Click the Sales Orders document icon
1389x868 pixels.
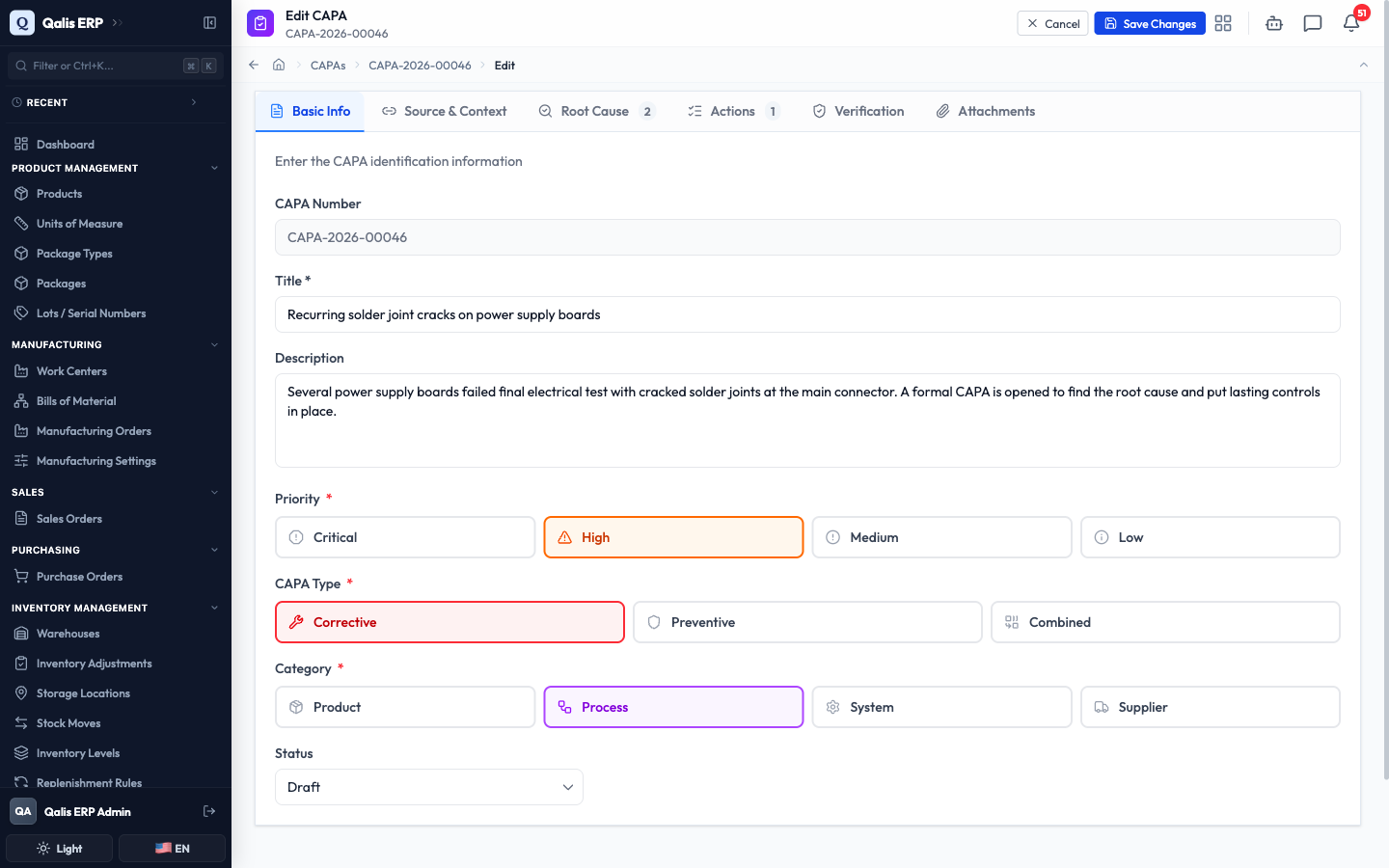pos(21,518)
